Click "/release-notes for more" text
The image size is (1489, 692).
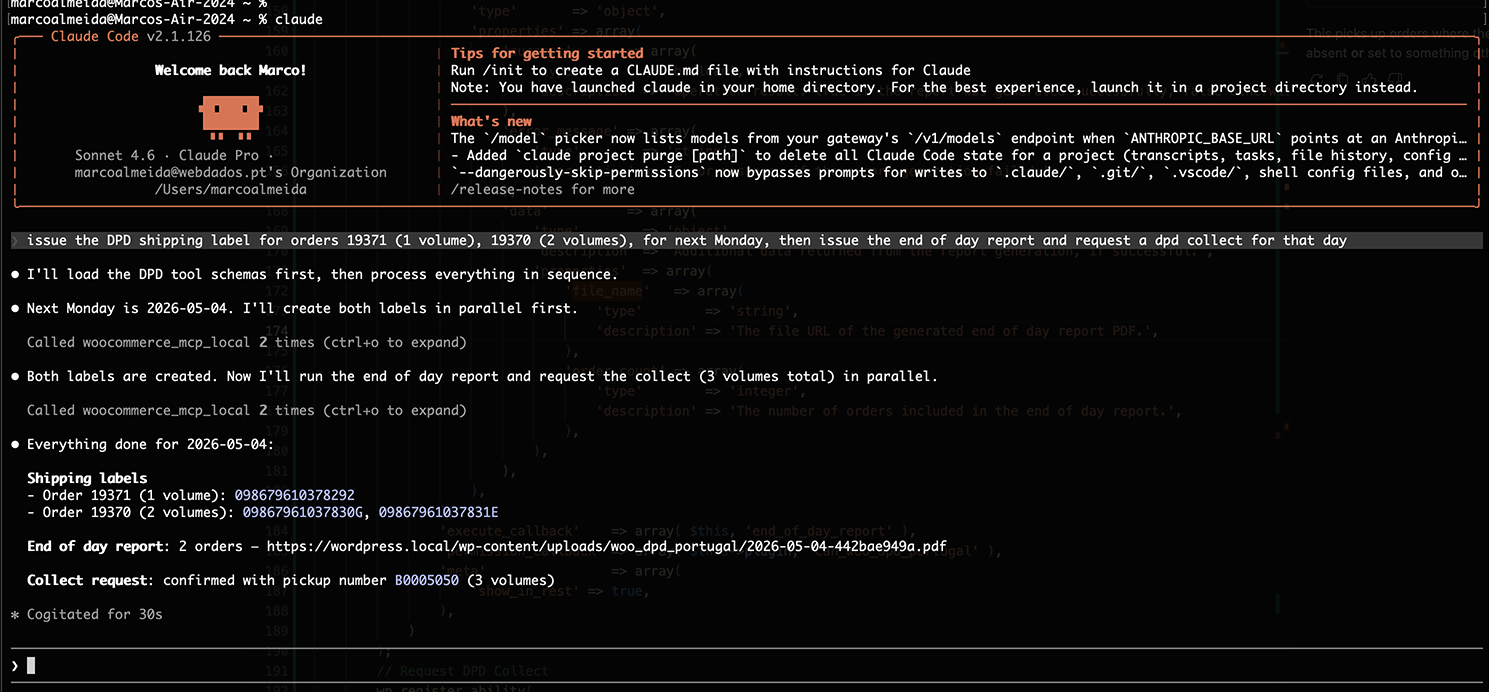[x=543, y=189]
